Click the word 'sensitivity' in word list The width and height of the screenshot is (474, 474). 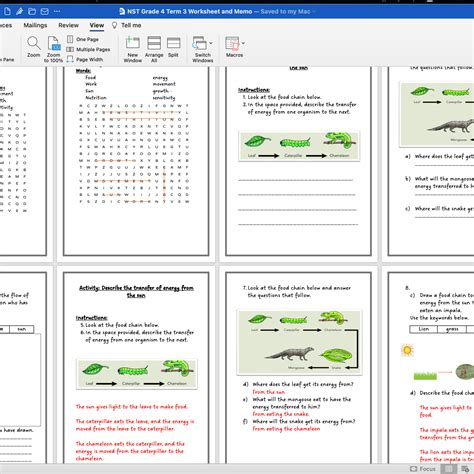pos(164,98)
